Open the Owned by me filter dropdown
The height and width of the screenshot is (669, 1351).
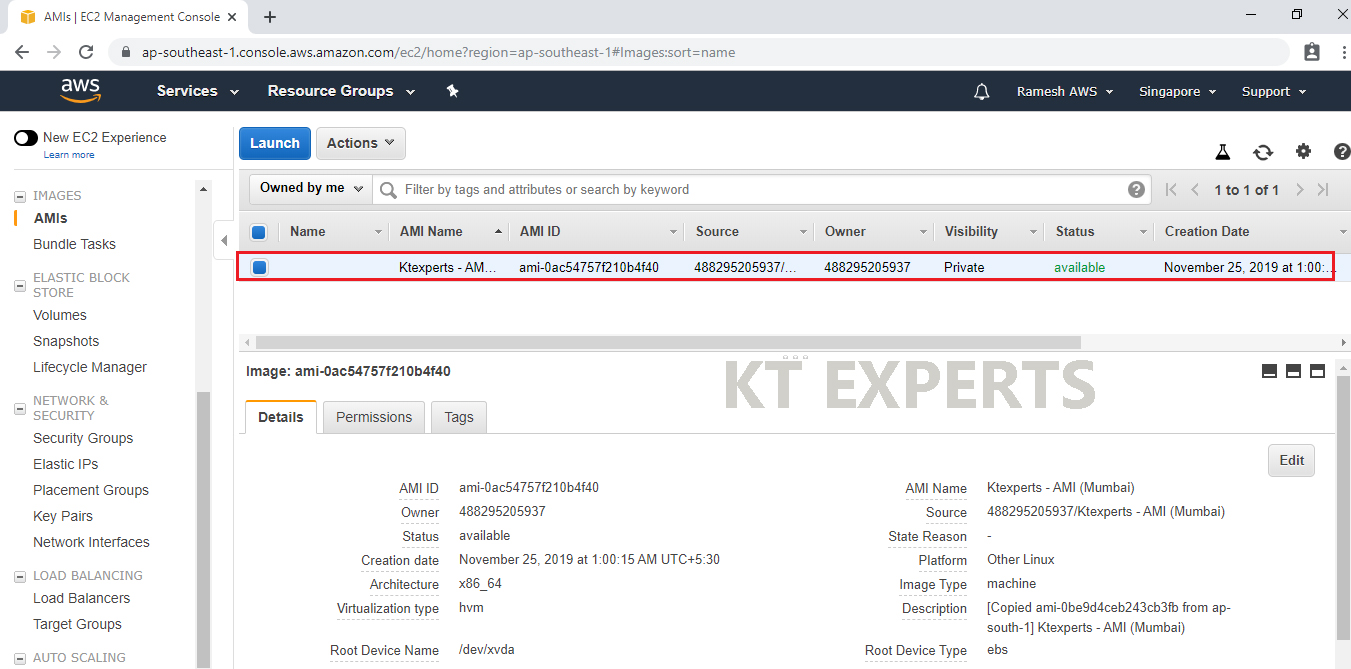coord(311,188)
